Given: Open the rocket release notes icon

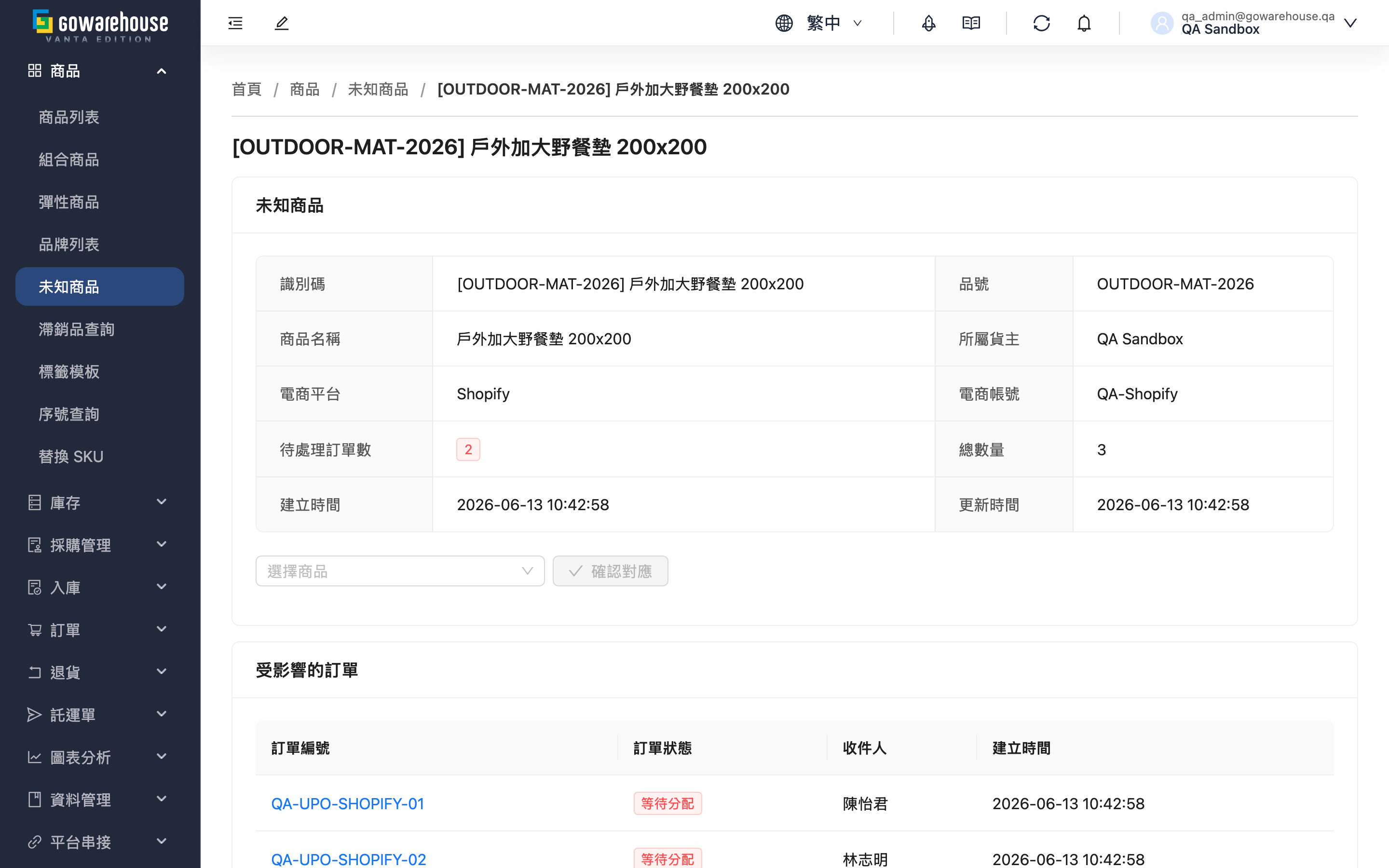Looking at the screenshot, I should (929, 23).
